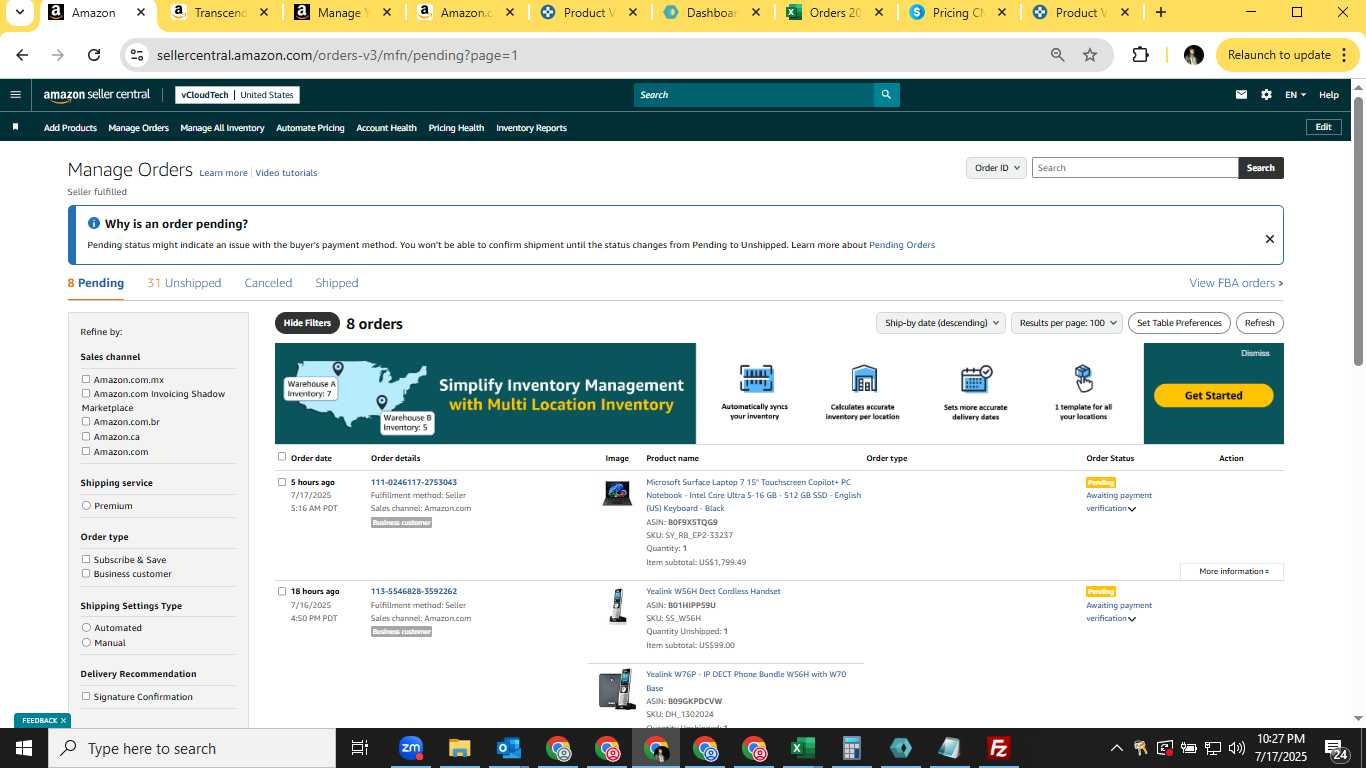1366x768 pixels.
Task: Open FileZilla from the taskbar
Action: [x=998, y=748]
